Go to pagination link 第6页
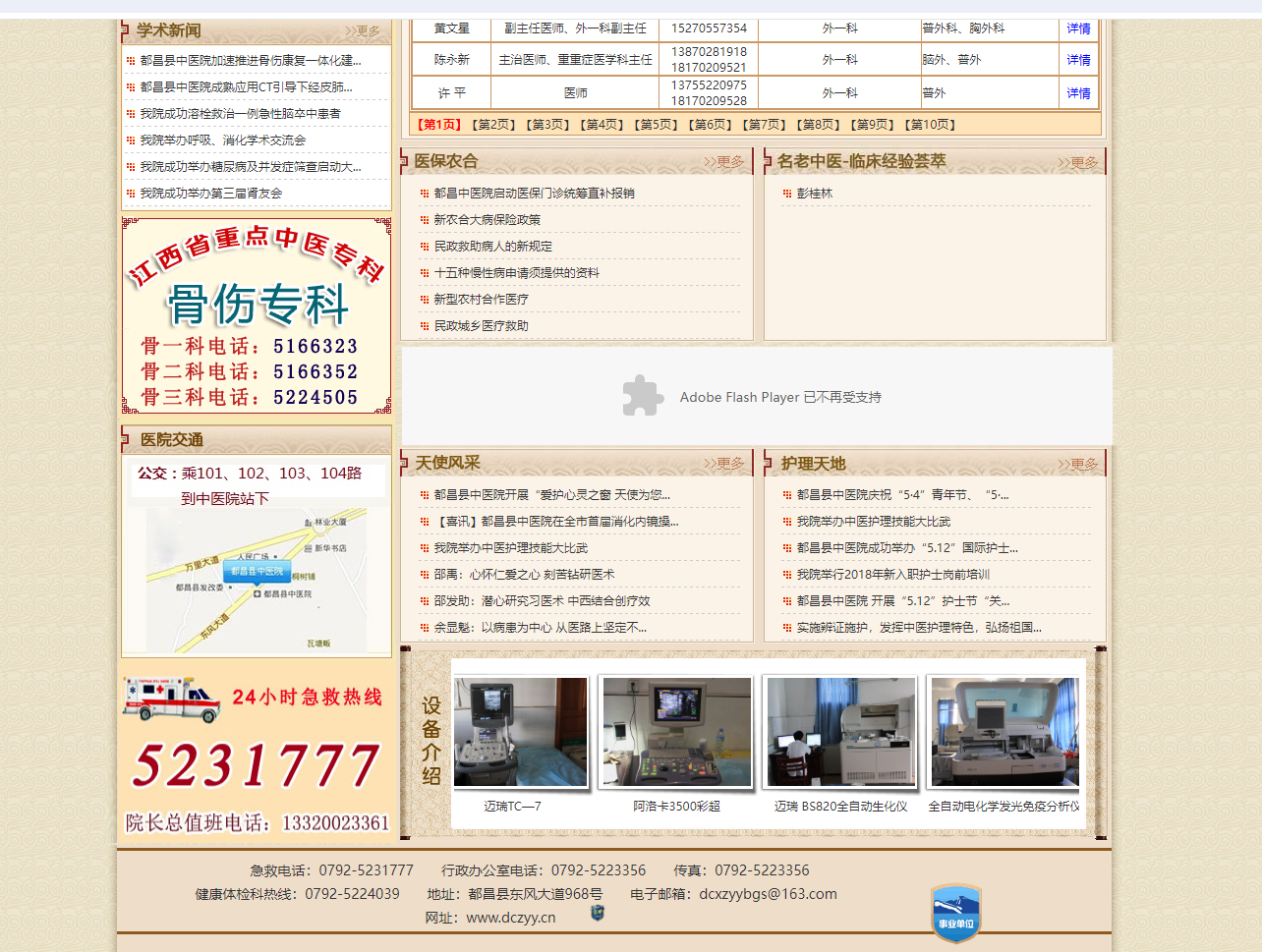The image size is (1262, 952). click(x=709, y=125)
